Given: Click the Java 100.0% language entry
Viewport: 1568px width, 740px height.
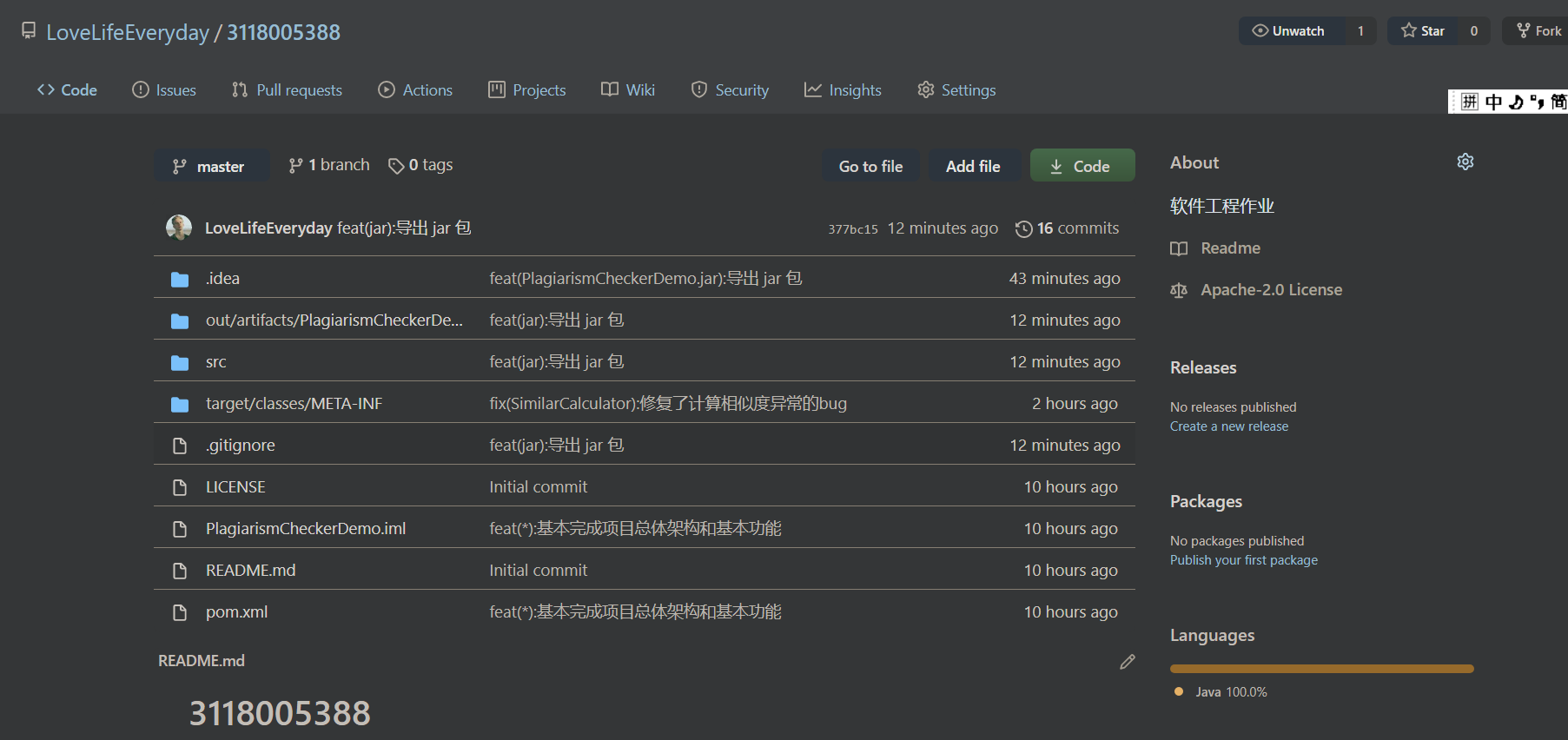Looking at the screenshot, I should click(x=1221, y=691).
